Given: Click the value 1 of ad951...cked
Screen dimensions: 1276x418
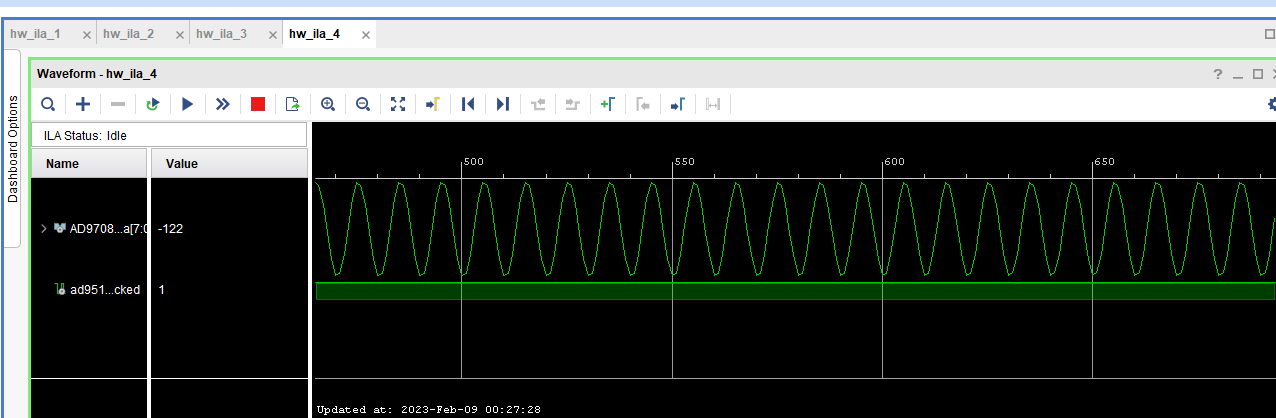Looking at the screenshot, I should click(x=161, y=290).
